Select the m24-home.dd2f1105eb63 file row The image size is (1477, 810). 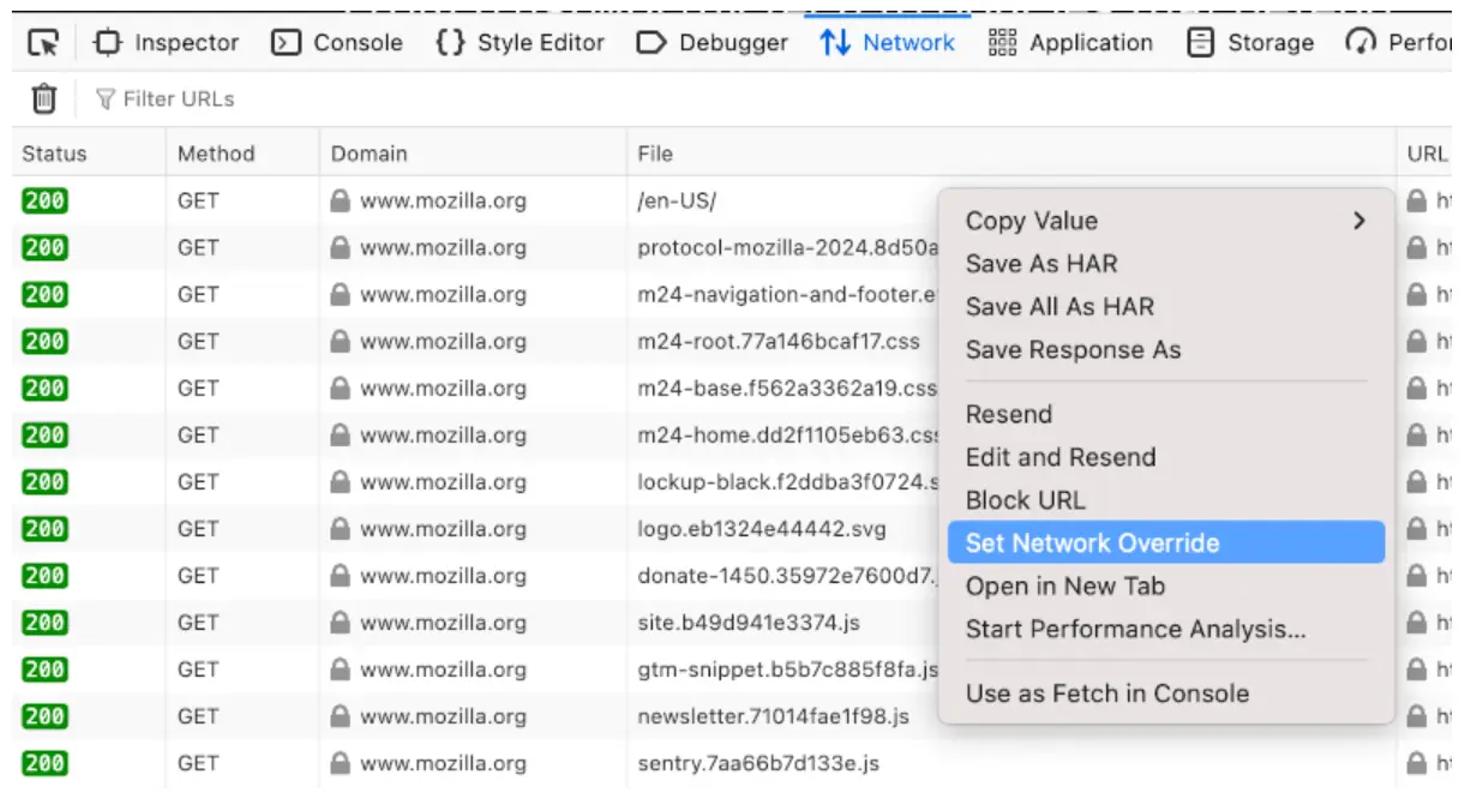click(788, 436)
